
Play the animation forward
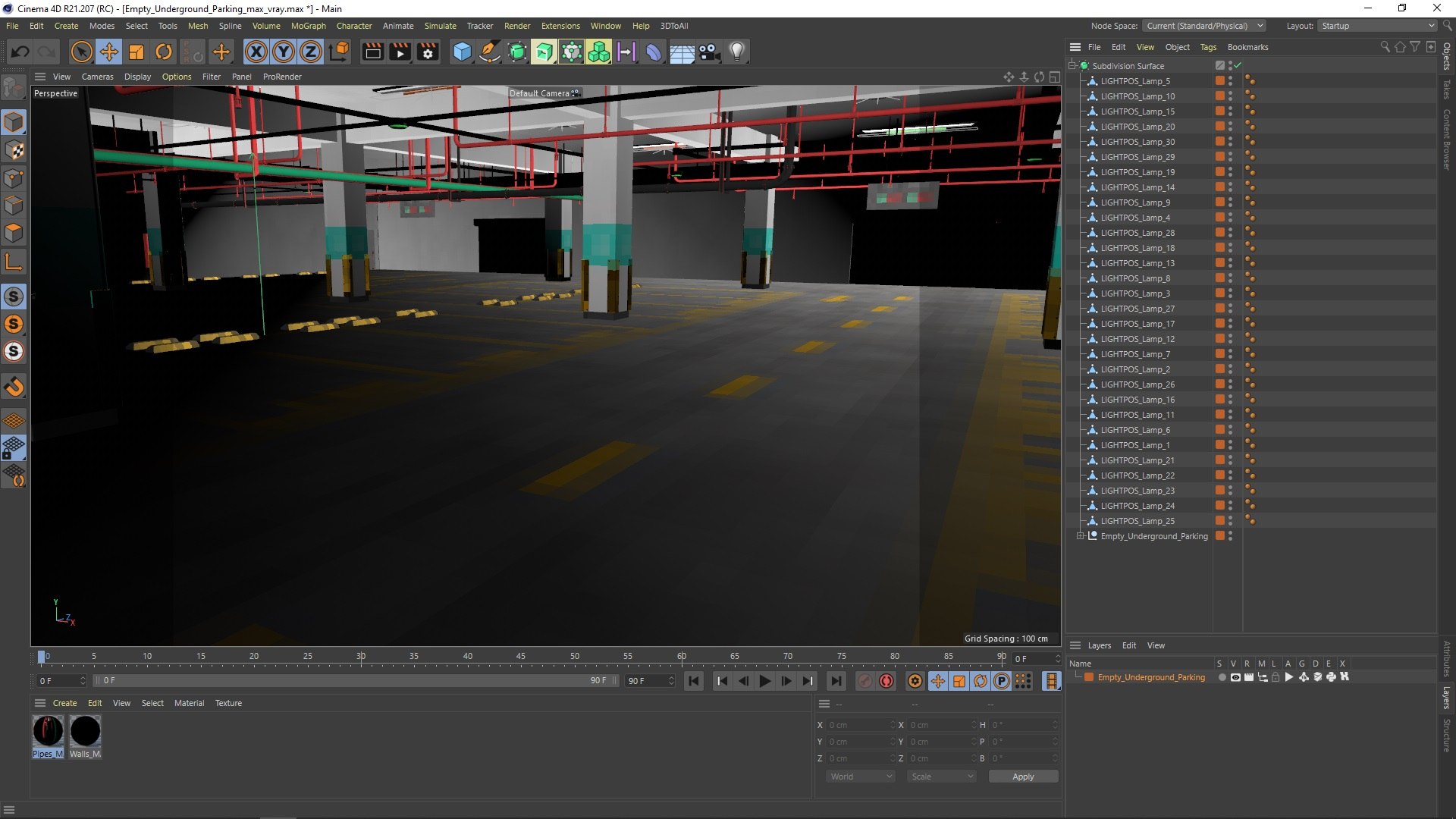[764, 681]
